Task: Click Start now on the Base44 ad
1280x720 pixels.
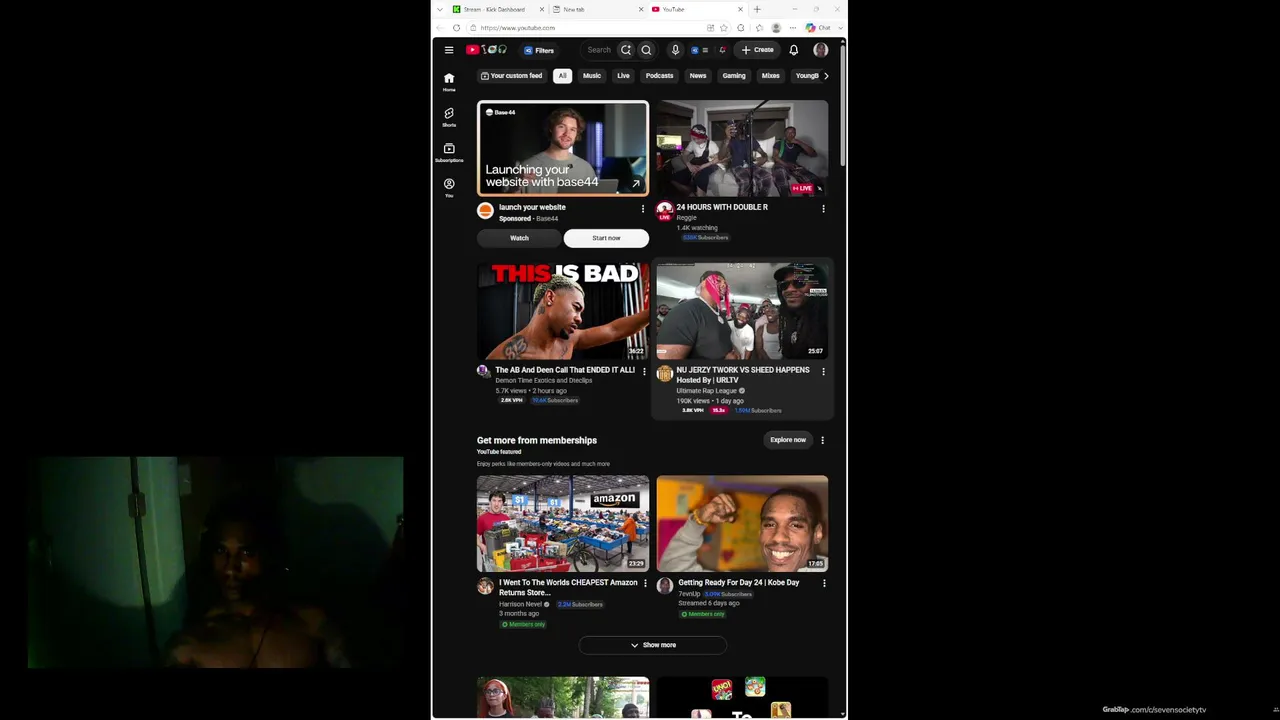Action: pyautogui.click(x=606, y=238)
